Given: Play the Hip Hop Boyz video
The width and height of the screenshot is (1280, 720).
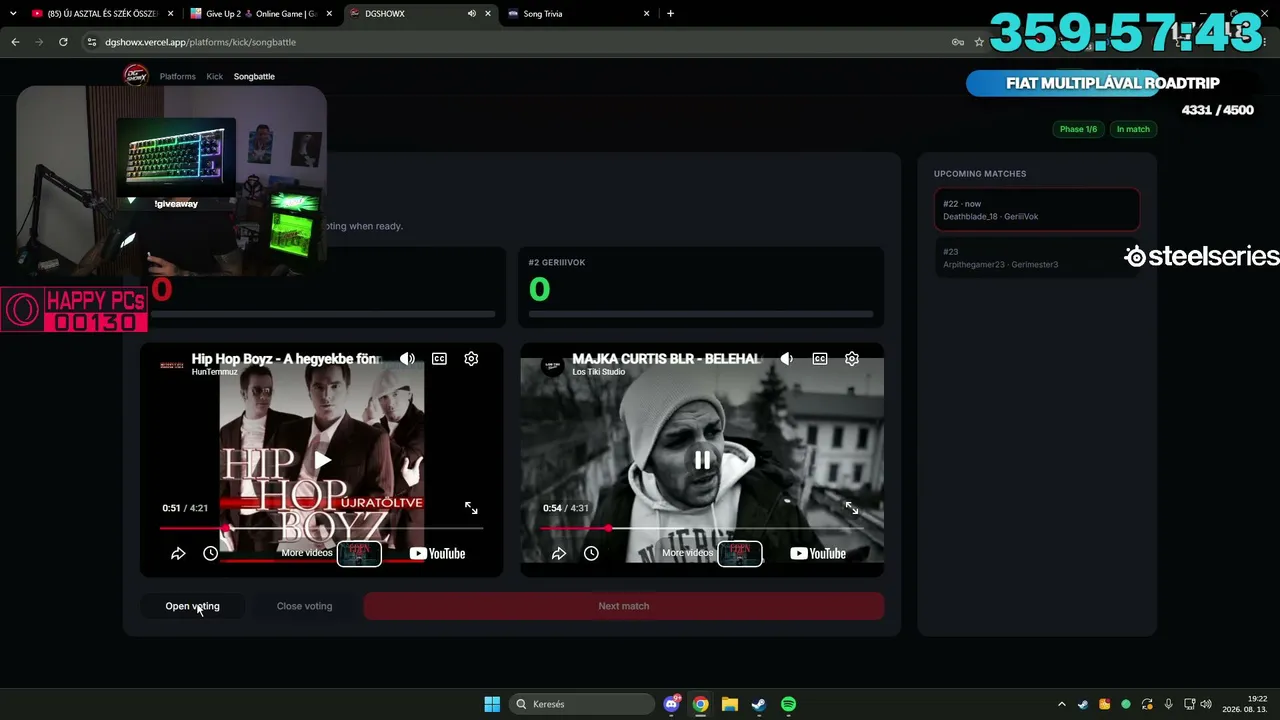Looking at the screenshot, I should pos(322,460).
